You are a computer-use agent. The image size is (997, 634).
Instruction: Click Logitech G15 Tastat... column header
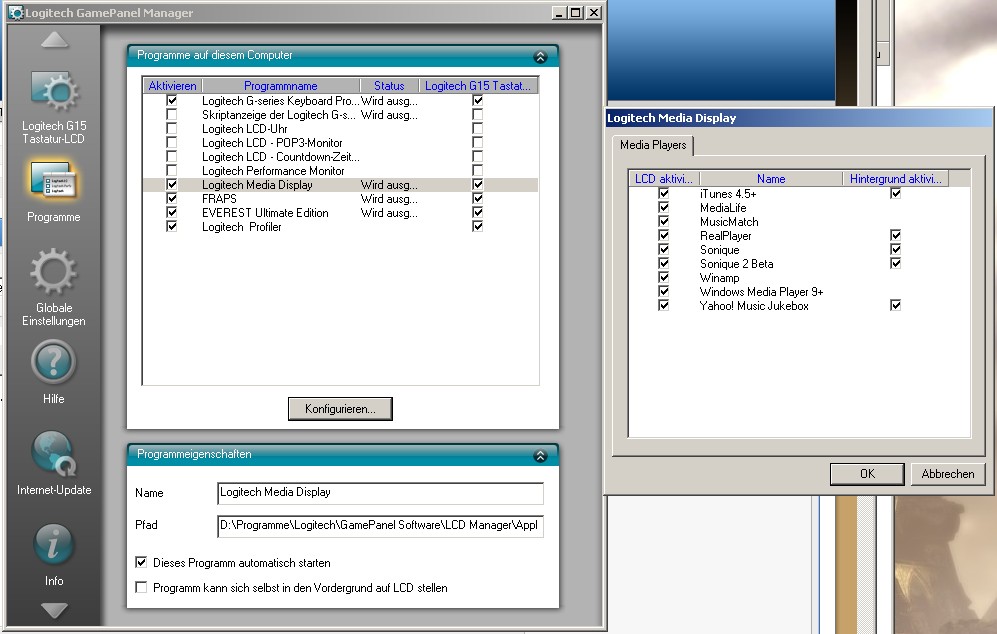(478, 86)
